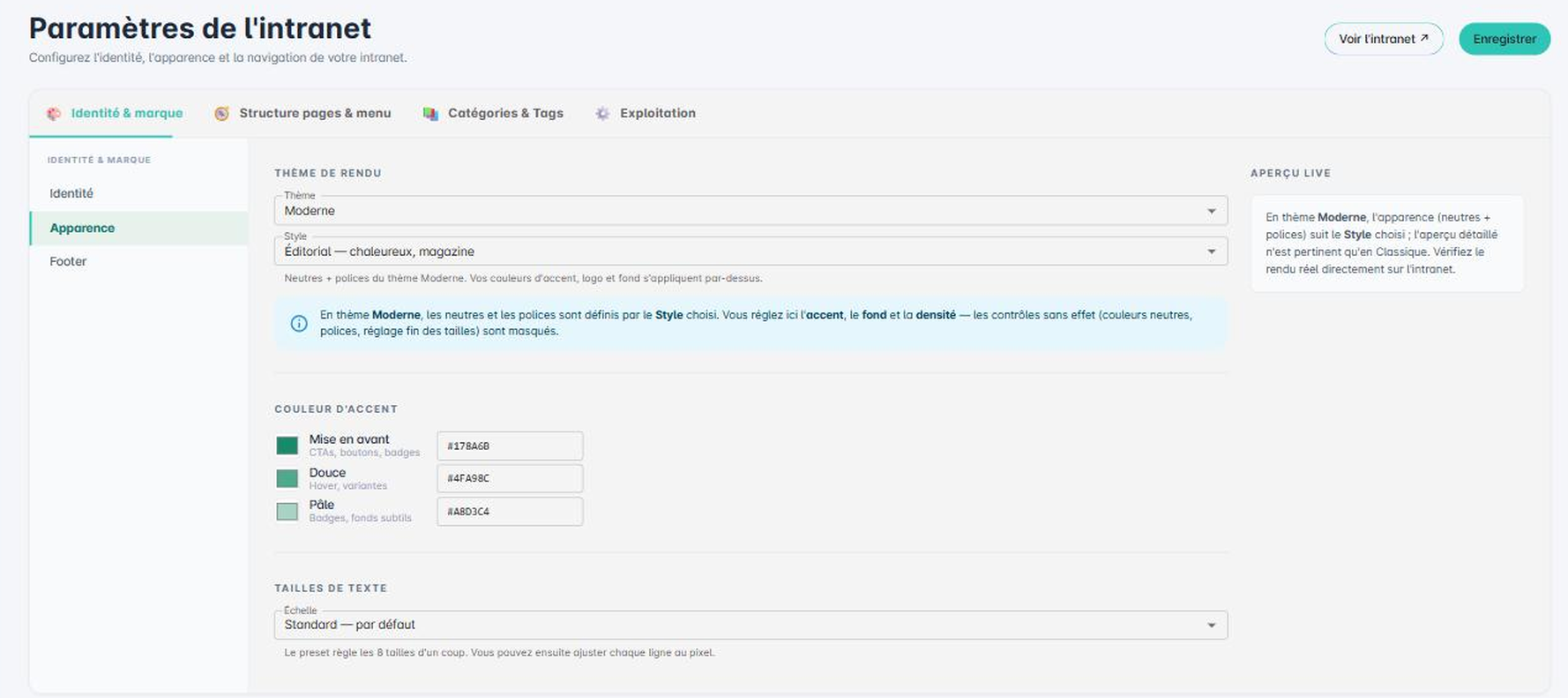
Task: Edit the #178A6B hex color field
Action: click(x=510, y=446)
